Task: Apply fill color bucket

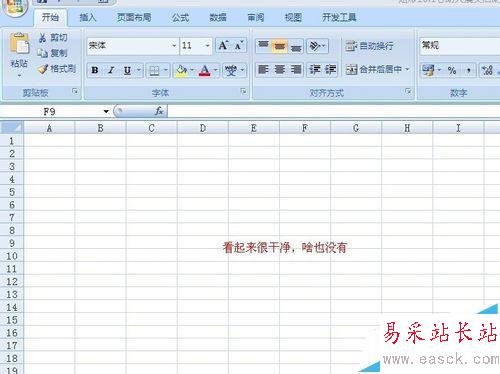Action: click(181, 71)
